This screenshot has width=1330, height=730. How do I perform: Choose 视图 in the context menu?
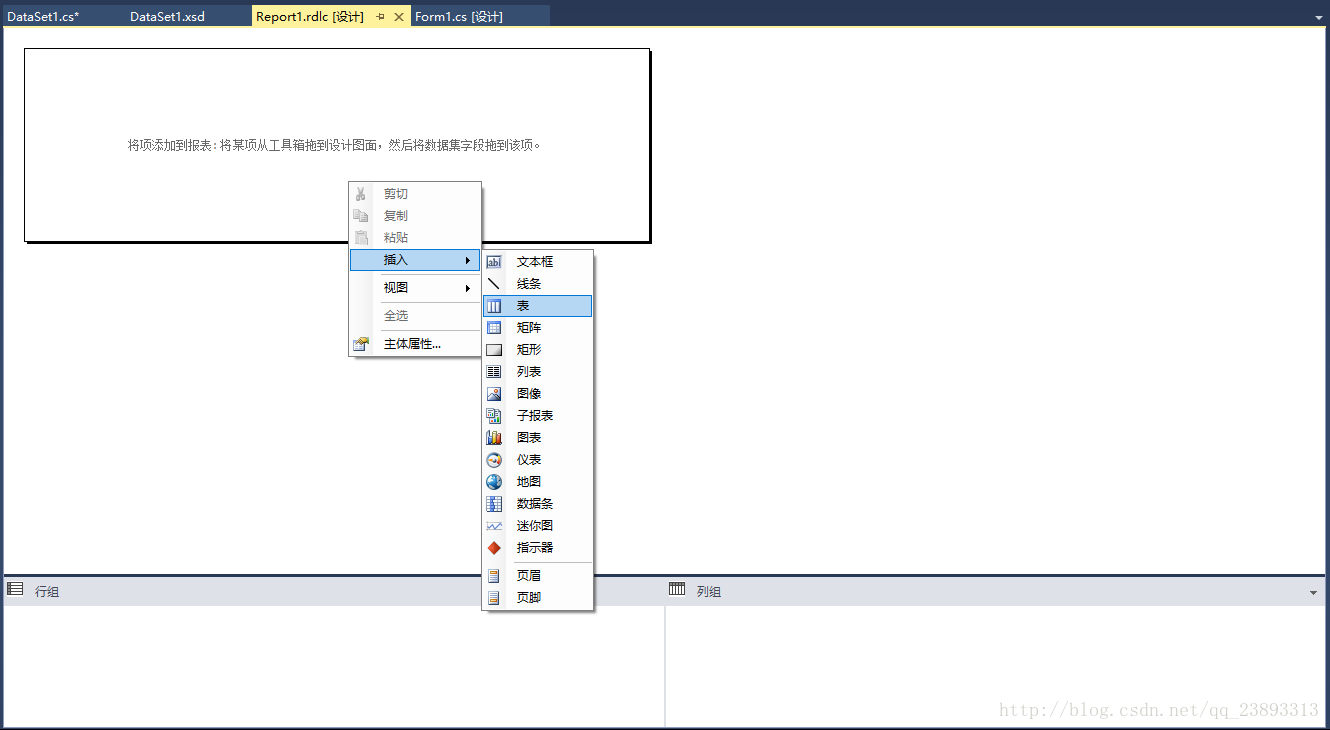(x=415, y=288)
